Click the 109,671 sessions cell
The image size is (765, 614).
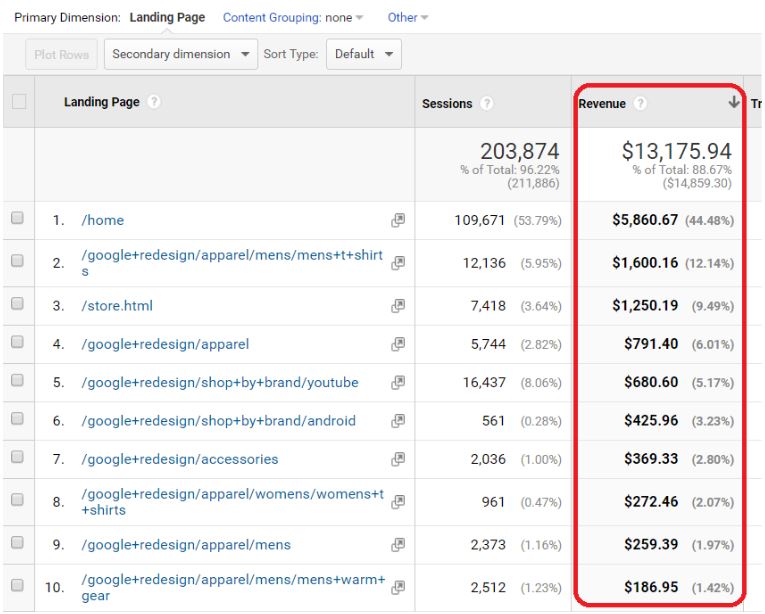[x=480, y=221]
